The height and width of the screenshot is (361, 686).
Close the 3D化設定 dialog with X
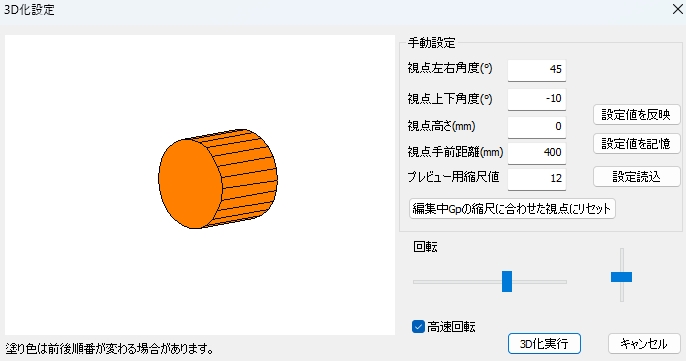(x=677, y=9)
